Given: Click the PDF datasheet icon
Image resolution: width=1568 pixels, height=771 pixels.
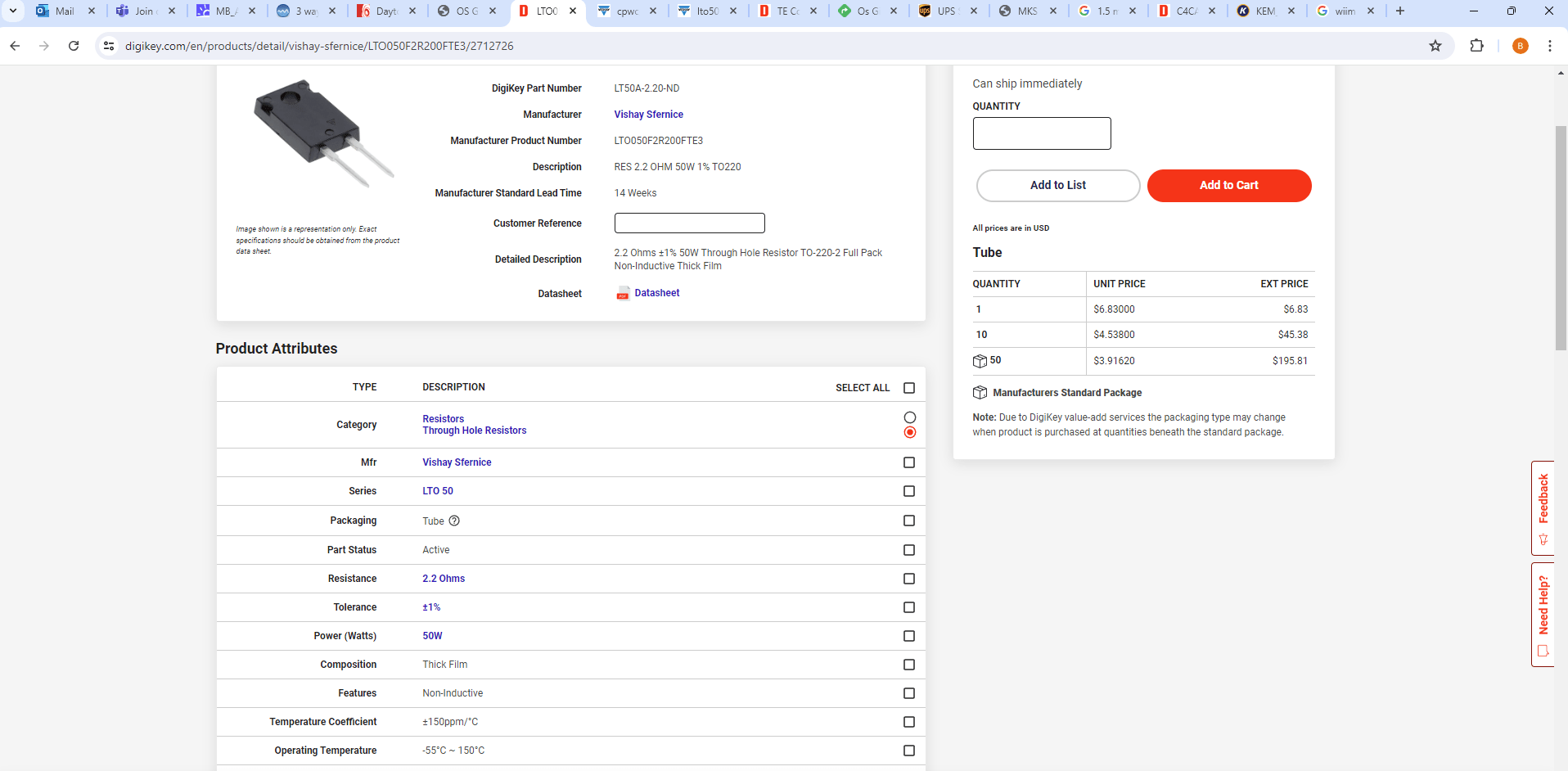Looking at the screenshot, I should pyautogui.click(x=623, y=293).
